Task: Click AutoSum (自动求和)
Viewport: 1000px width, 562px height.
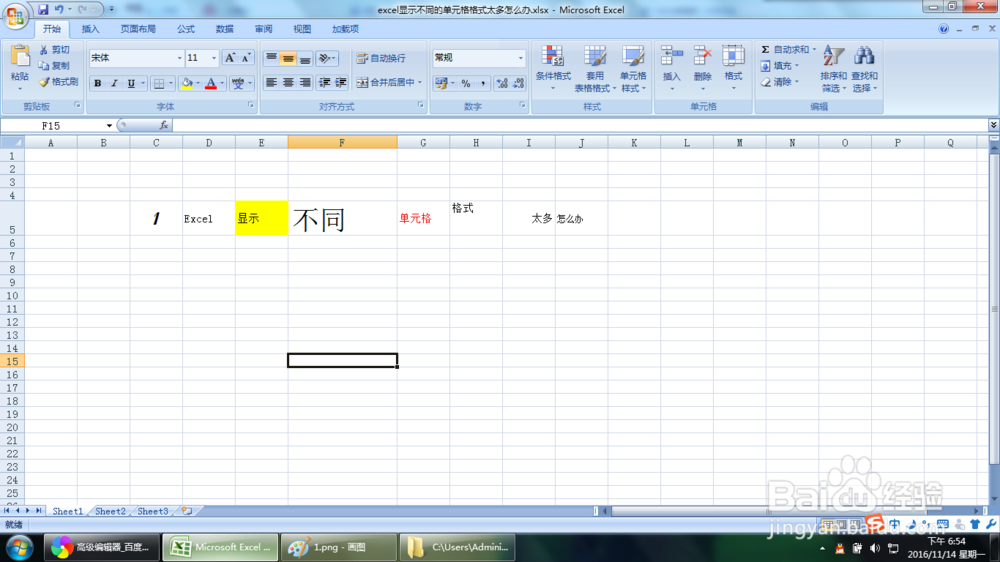Action: tap(785, 49)
